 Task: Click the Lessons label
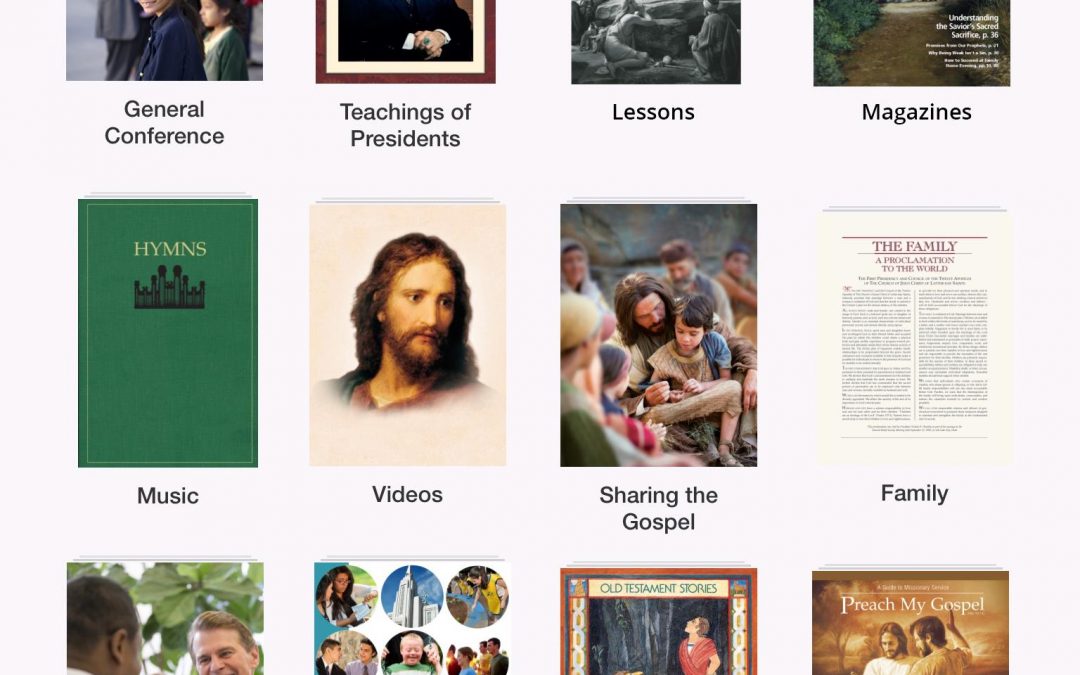point(654,112)
